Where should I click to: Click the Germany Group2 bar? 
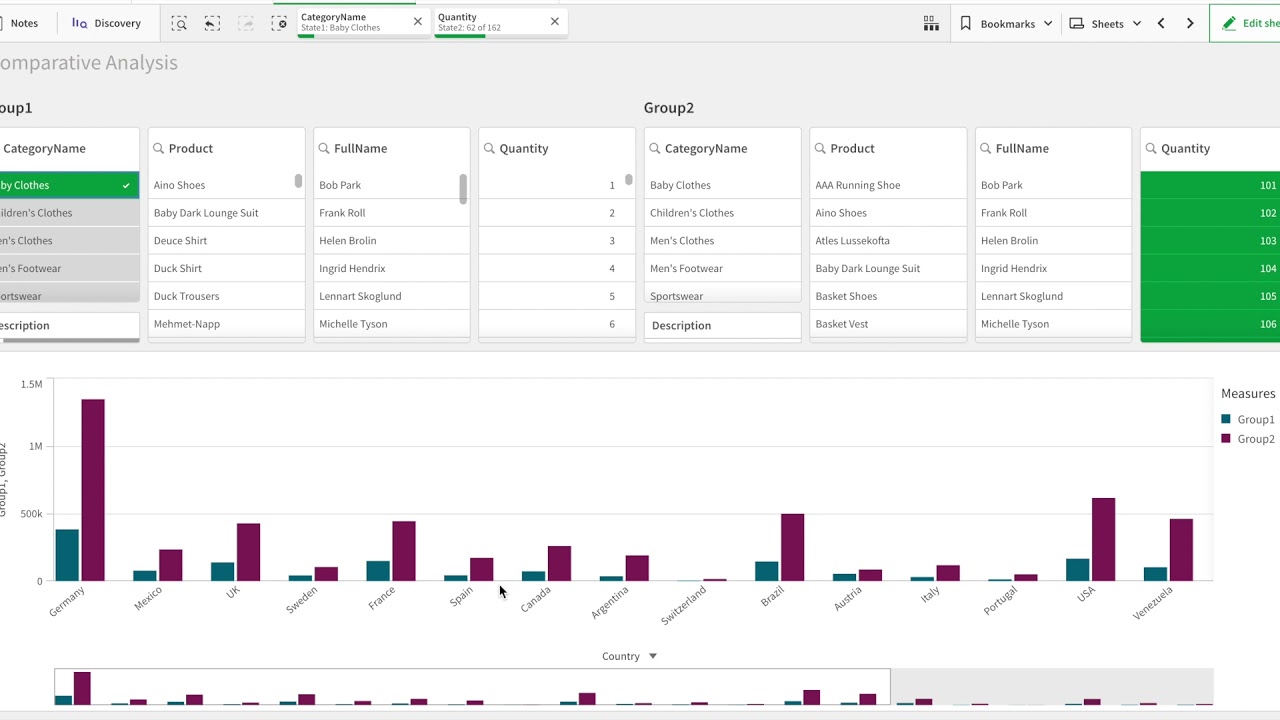tap(93, 490)
